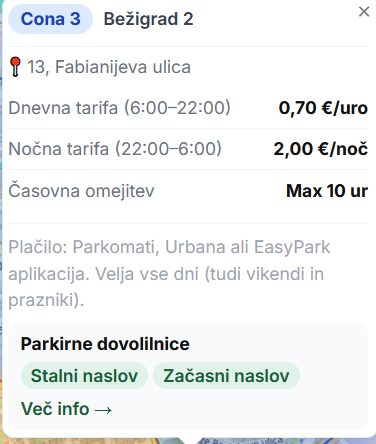This screenshot has height=444, width=376.
Task: Click the Cona 3 zone badge
Action: [50, 19]
